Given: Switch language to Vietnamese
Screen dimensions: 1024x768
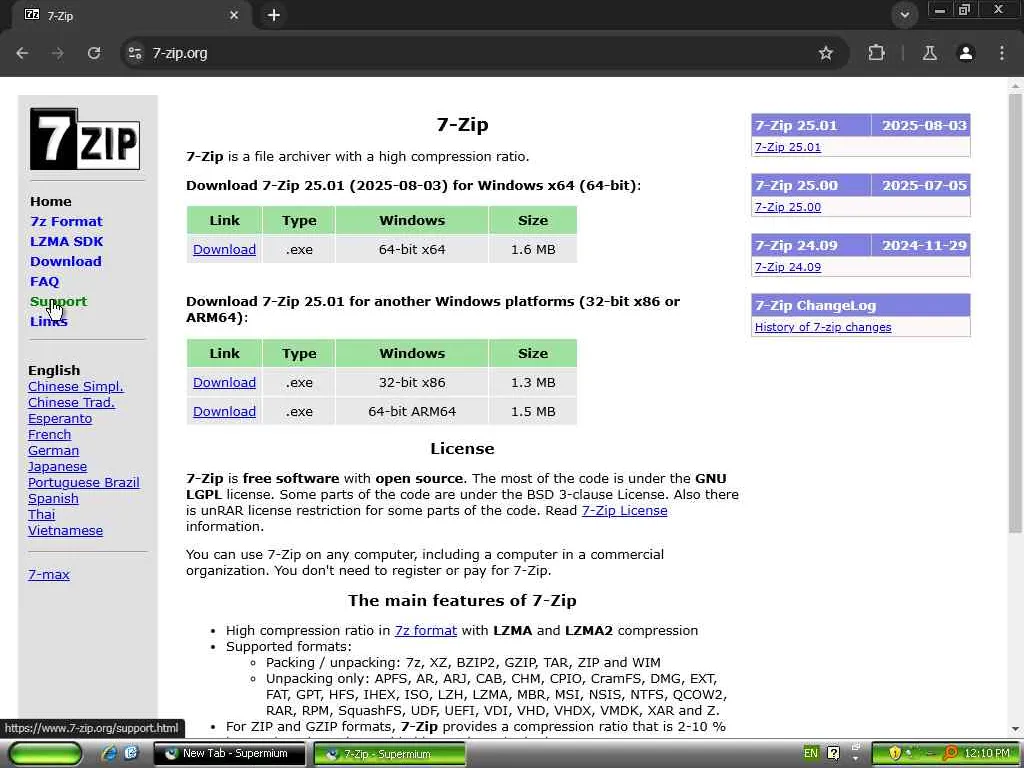Looking at the screenshot, I should 65,530.
